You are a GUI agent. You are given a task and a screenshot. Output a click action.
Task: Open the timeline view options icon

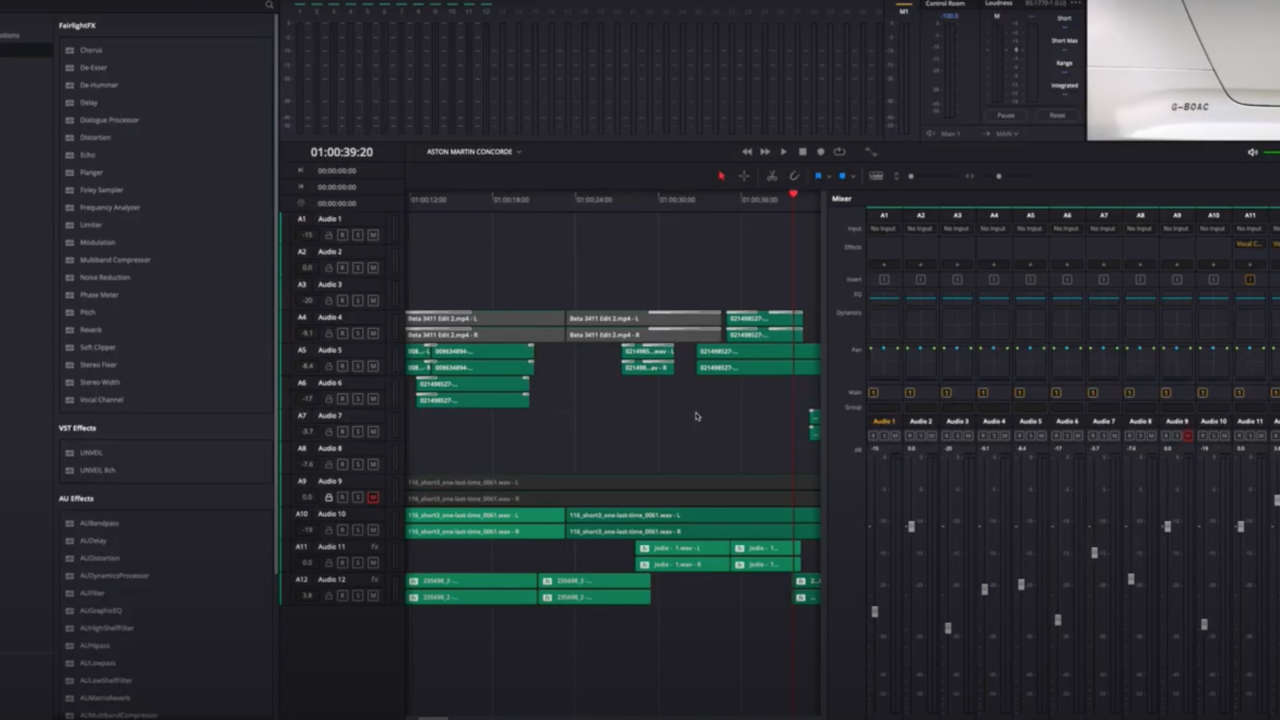coord(877,176)
